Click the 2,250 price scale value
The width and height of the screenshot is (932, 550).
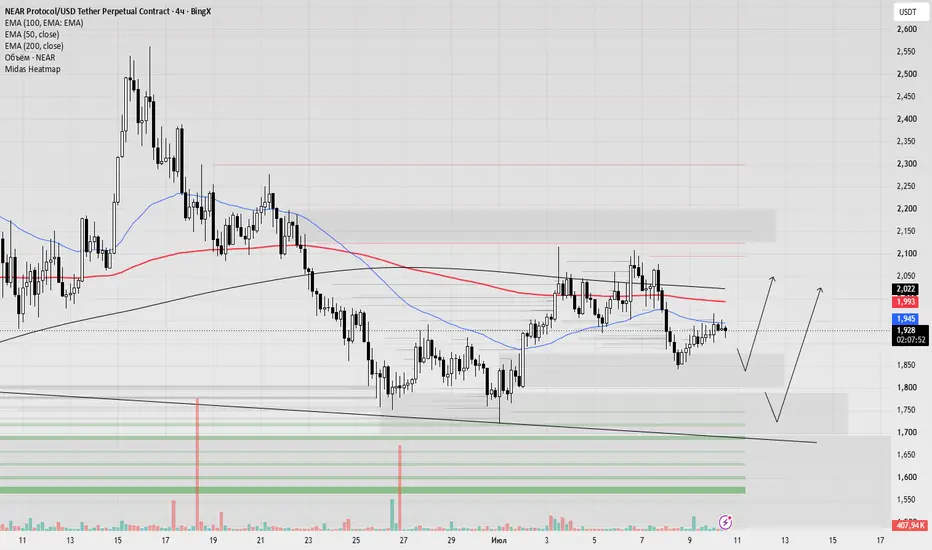[x=906, y=186]
